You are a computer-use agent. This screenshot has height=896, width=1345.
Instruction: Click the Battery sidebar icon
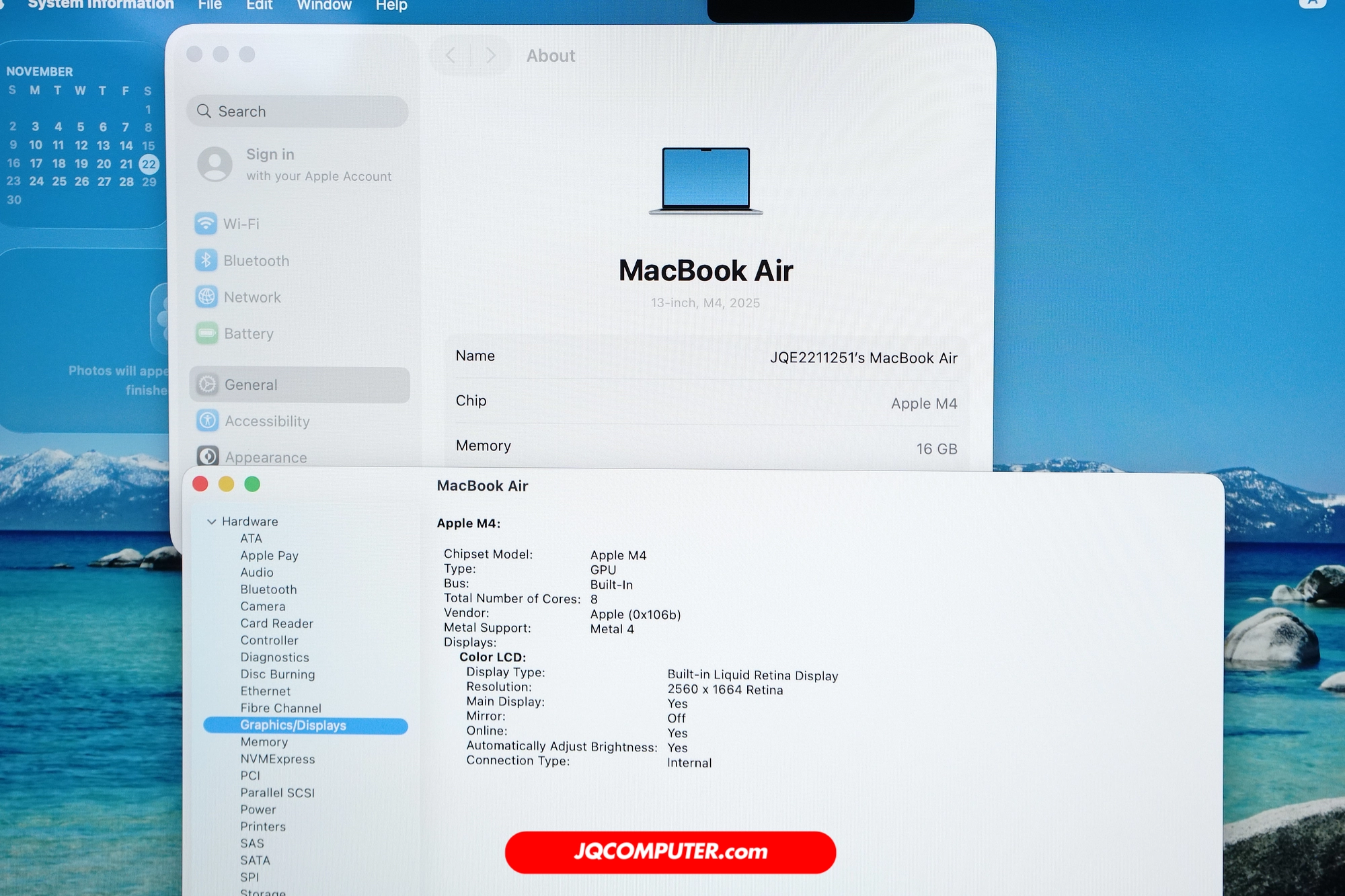(x=207, y=333)
